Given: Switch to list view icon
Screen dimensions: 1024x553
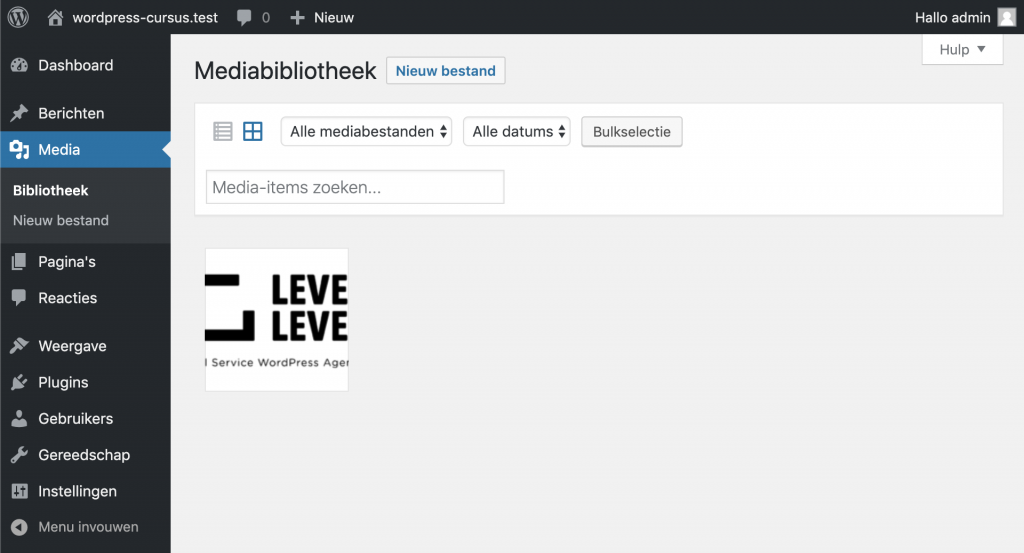Looking at the screenshot, I should point(223,131).
